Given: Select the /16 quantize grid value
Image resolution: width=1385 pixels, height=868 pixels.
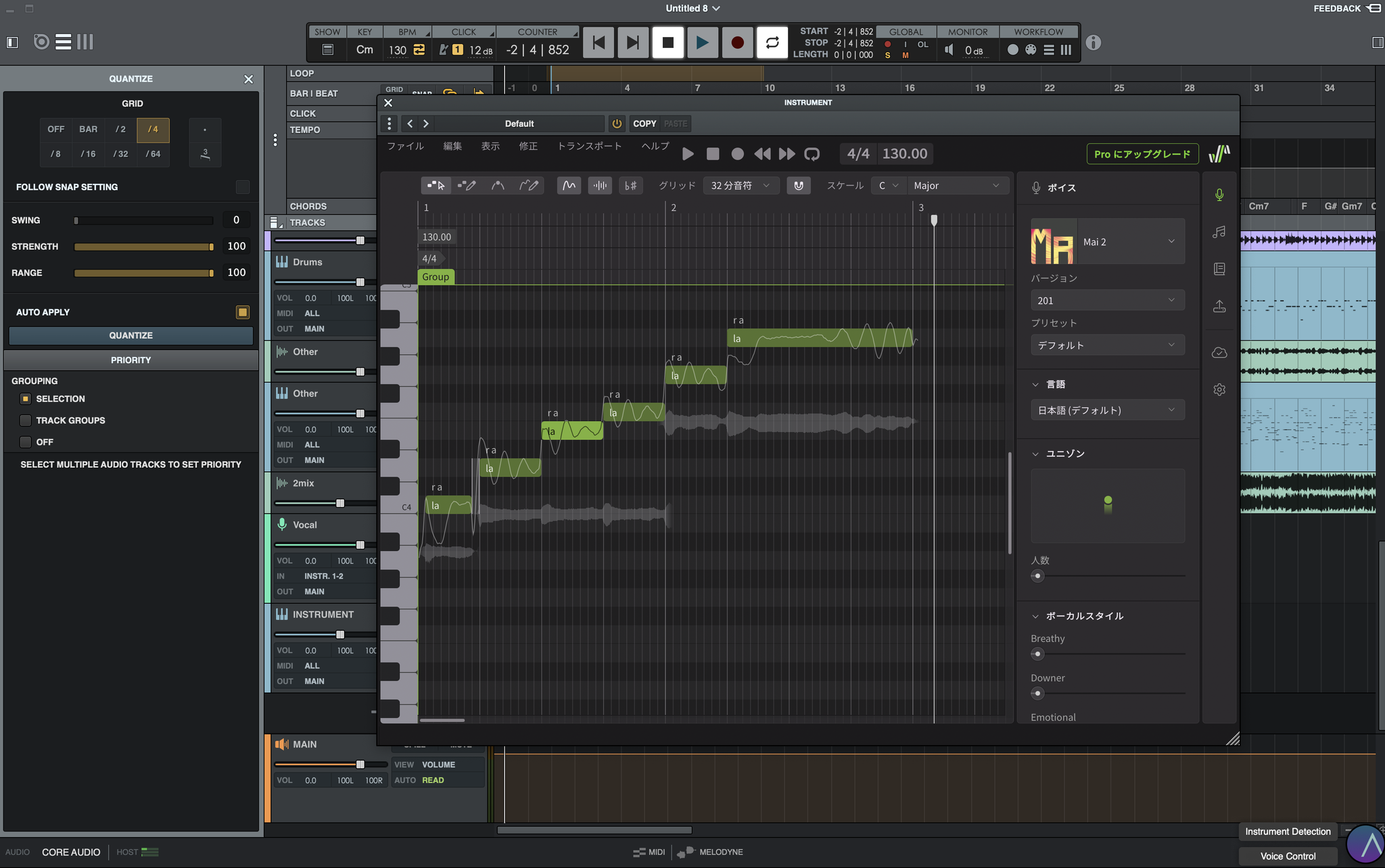Looking at the screenshot, I should [88, 154].
